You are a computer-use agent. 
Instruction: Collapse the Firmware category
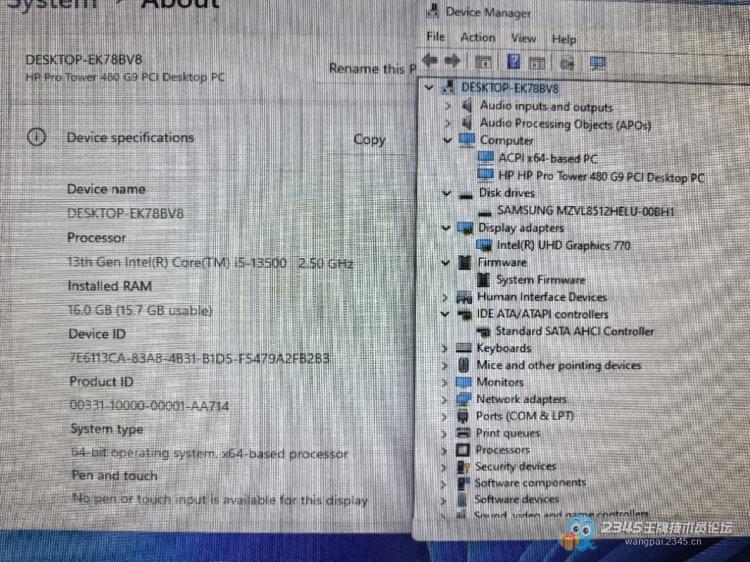click(445, 263)
